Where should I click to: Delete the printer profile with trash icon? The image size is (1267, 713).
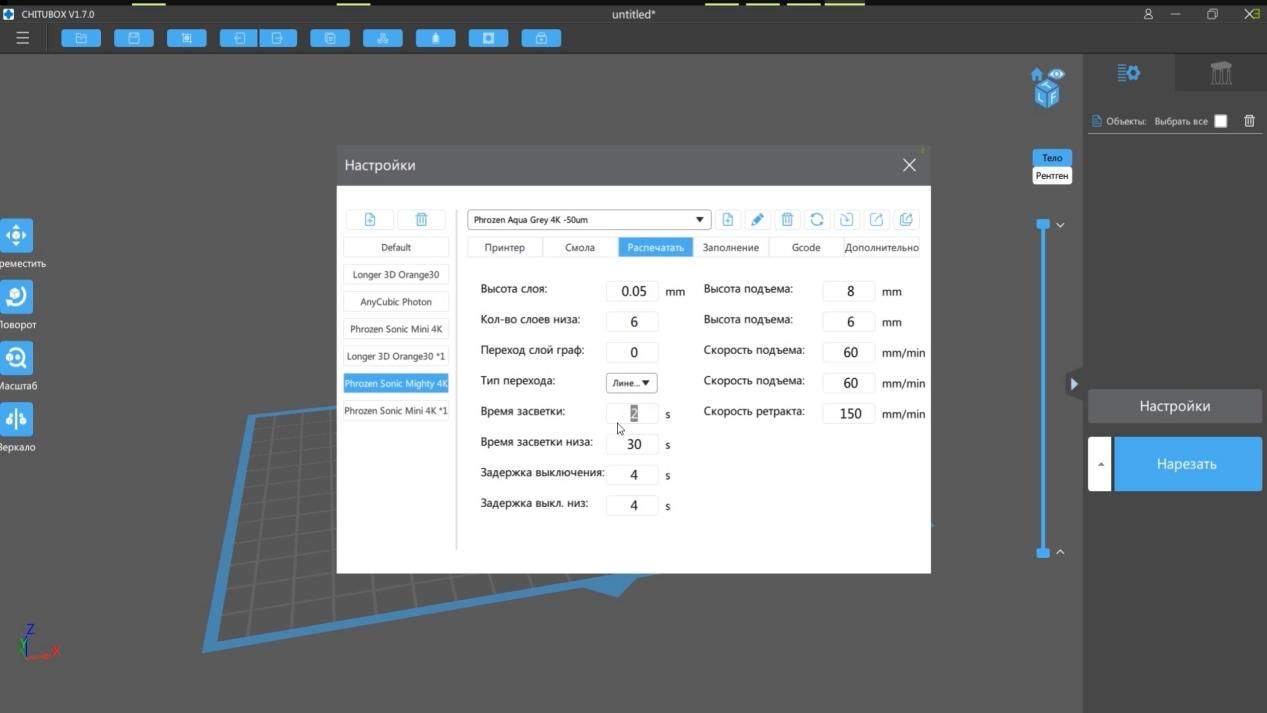(421, 220)
